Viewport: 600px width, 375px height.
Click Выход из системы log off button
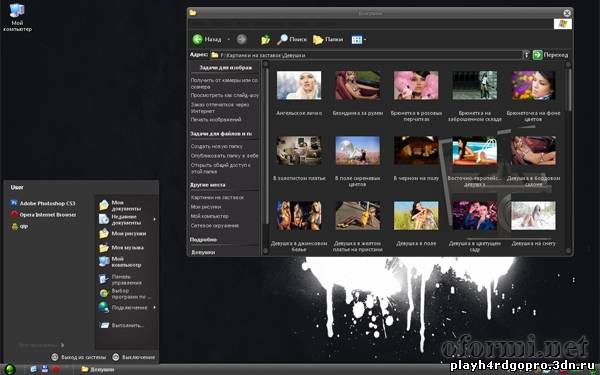[x=78, y=357]
